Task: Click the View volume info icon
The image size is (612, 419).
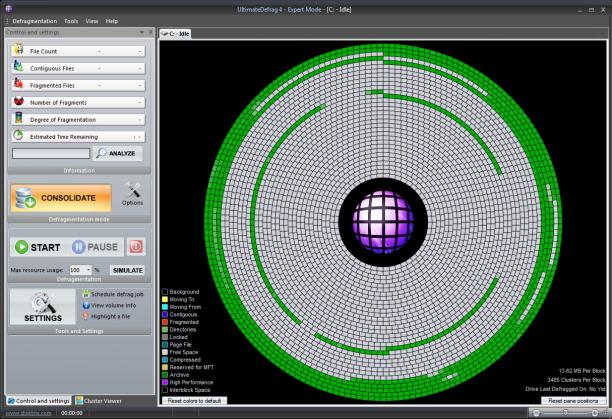Action: (x=86, y=305)
